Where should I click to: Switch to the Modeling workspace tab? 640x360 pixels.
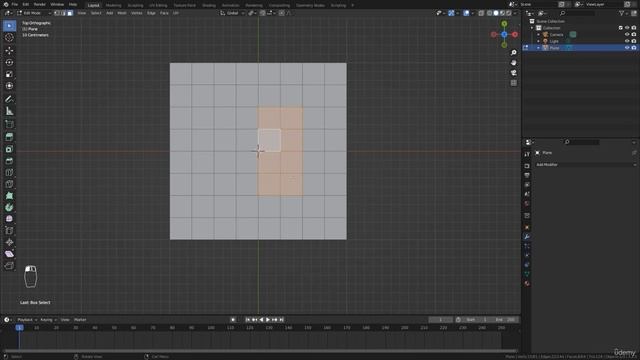[113, 5]
